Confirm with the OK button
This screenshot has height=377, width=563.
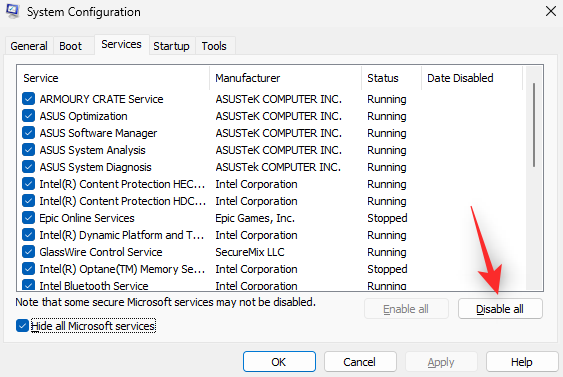279,362
